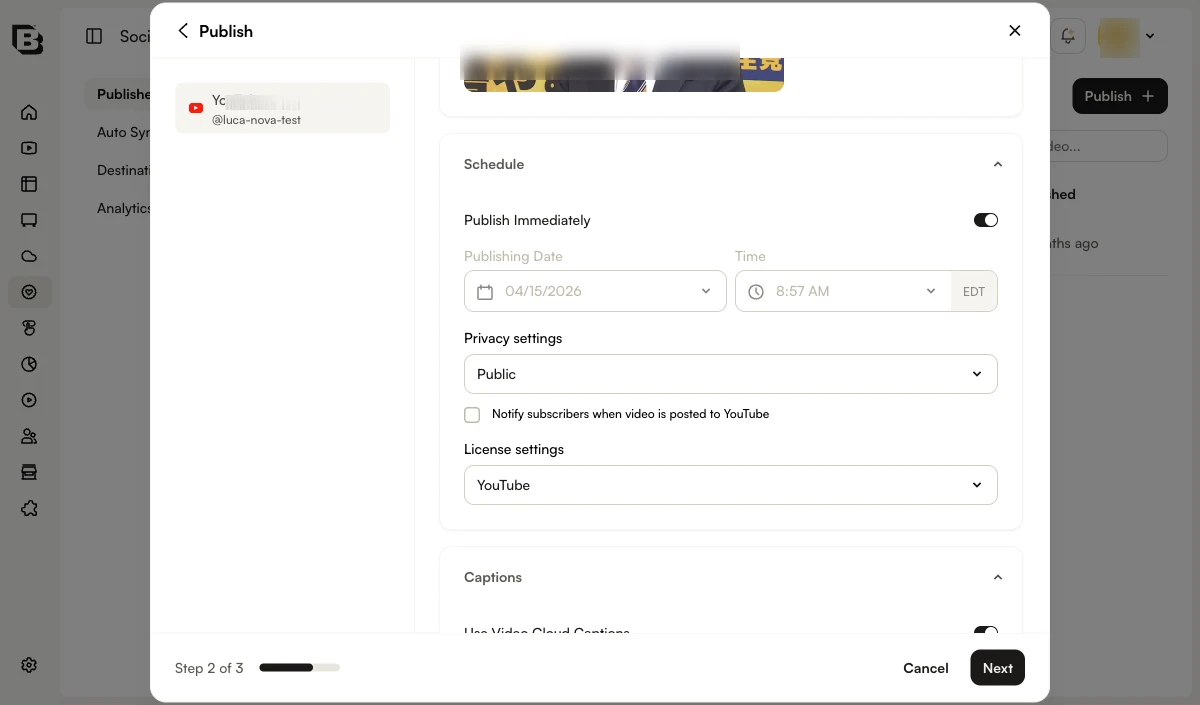Toggle the sidebar panel icon in header
The width and height of the screenshot is (1200, 705).
click(x=94, y=36)
